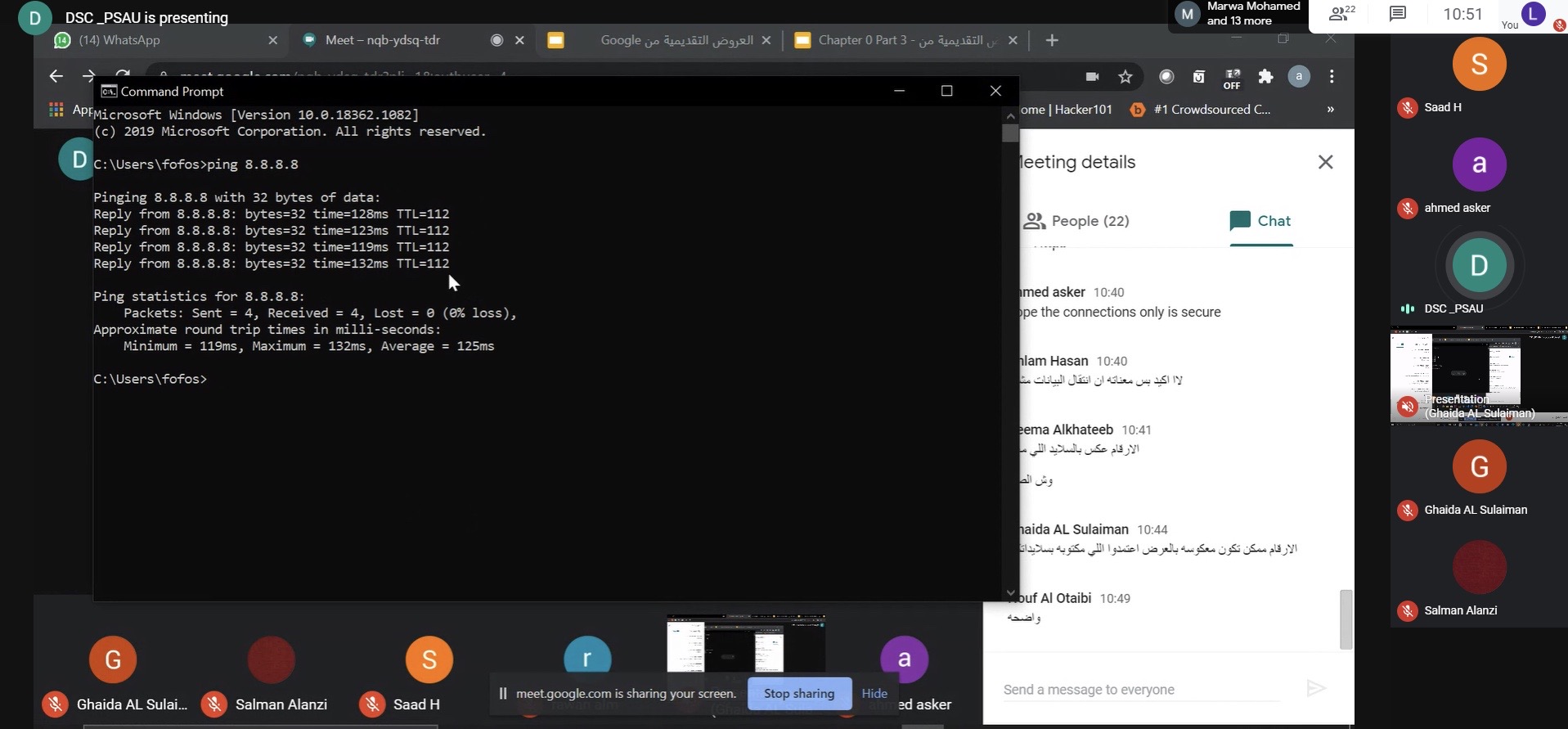Click Ghaida AL Sulaiman's muted mic icon in the sidebar
The height and width of the screenshot is (729, 1568).
click(x=1407, y=511)
